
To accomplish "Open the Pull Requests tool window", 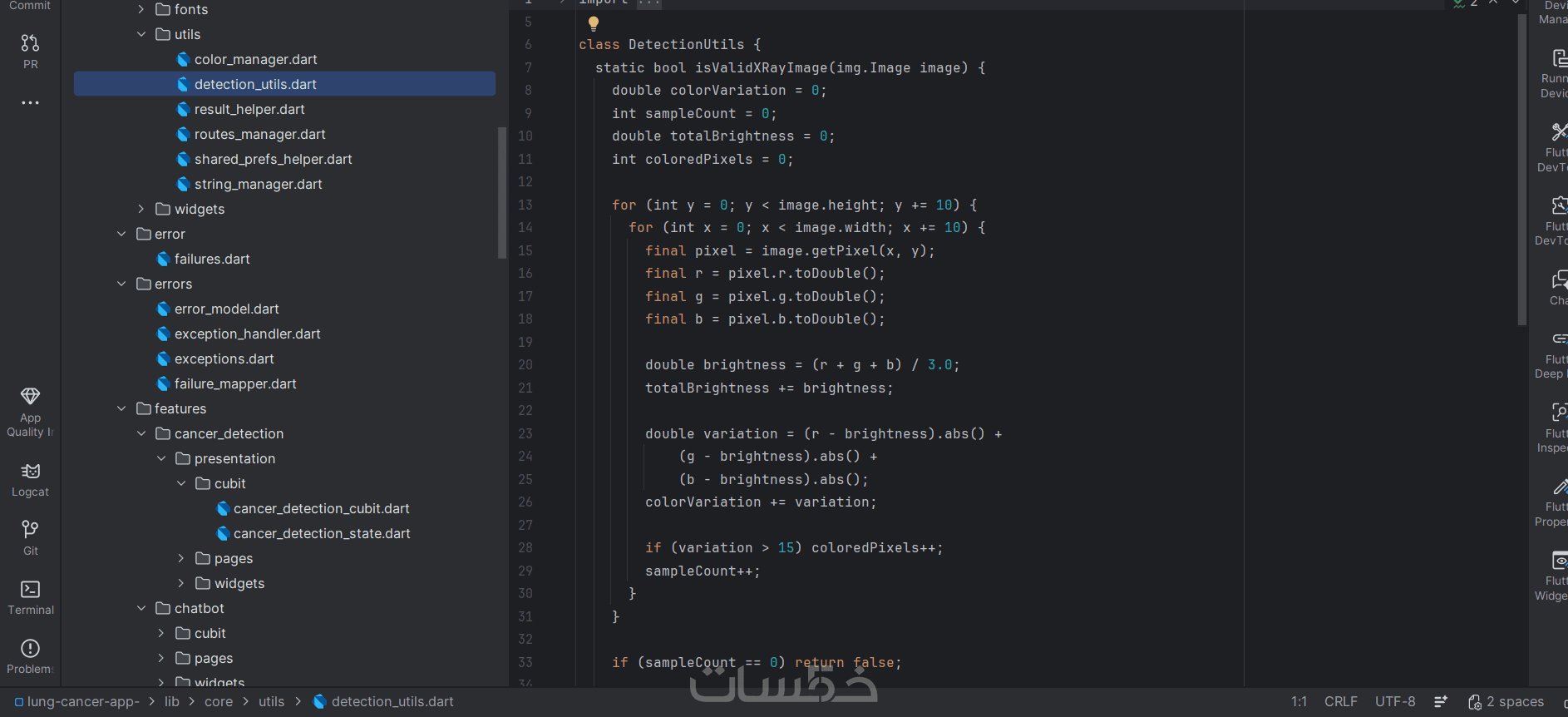I will (x=30, y=51).
